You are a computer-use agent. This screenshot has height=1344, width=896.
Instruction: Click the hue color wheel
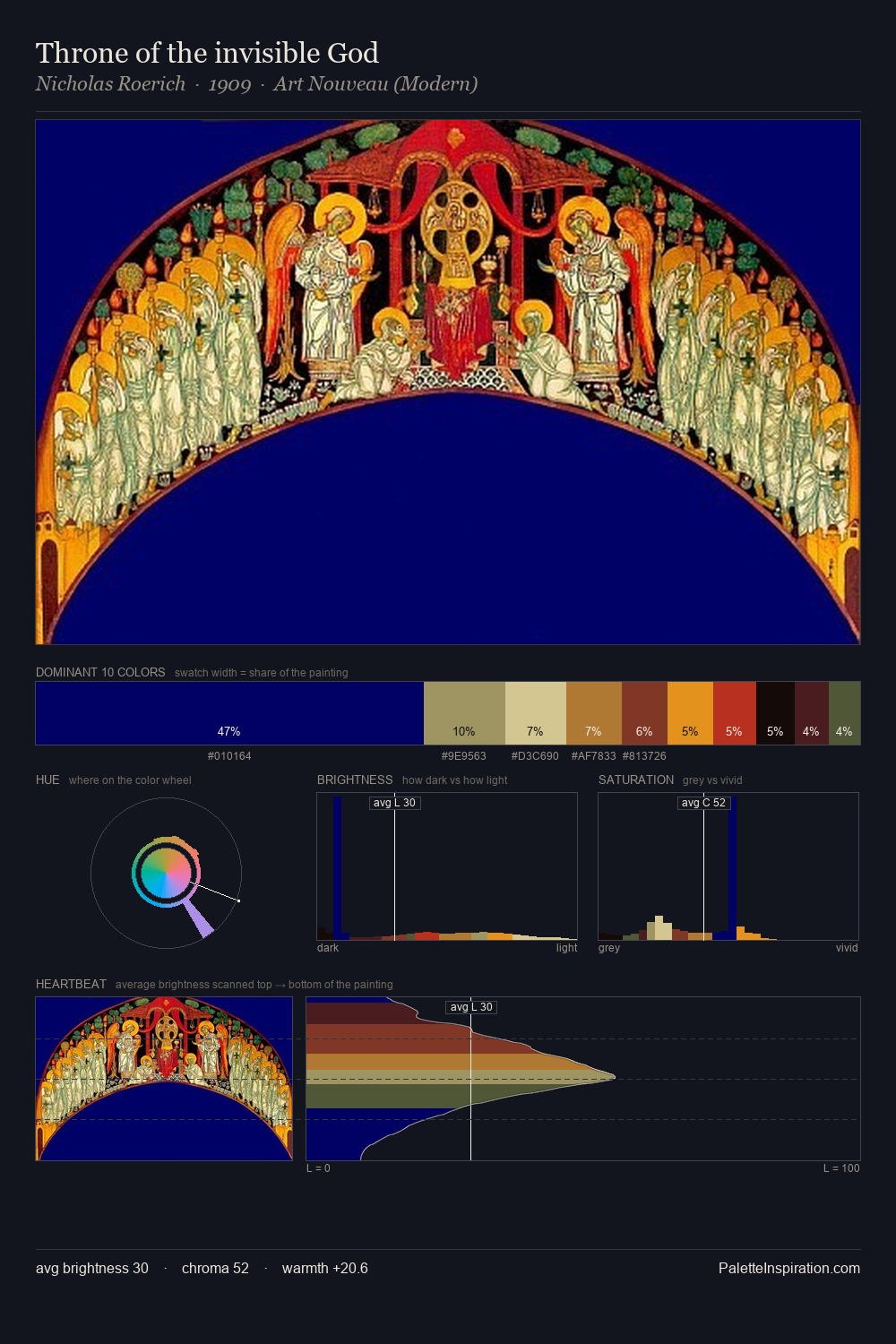166,873
